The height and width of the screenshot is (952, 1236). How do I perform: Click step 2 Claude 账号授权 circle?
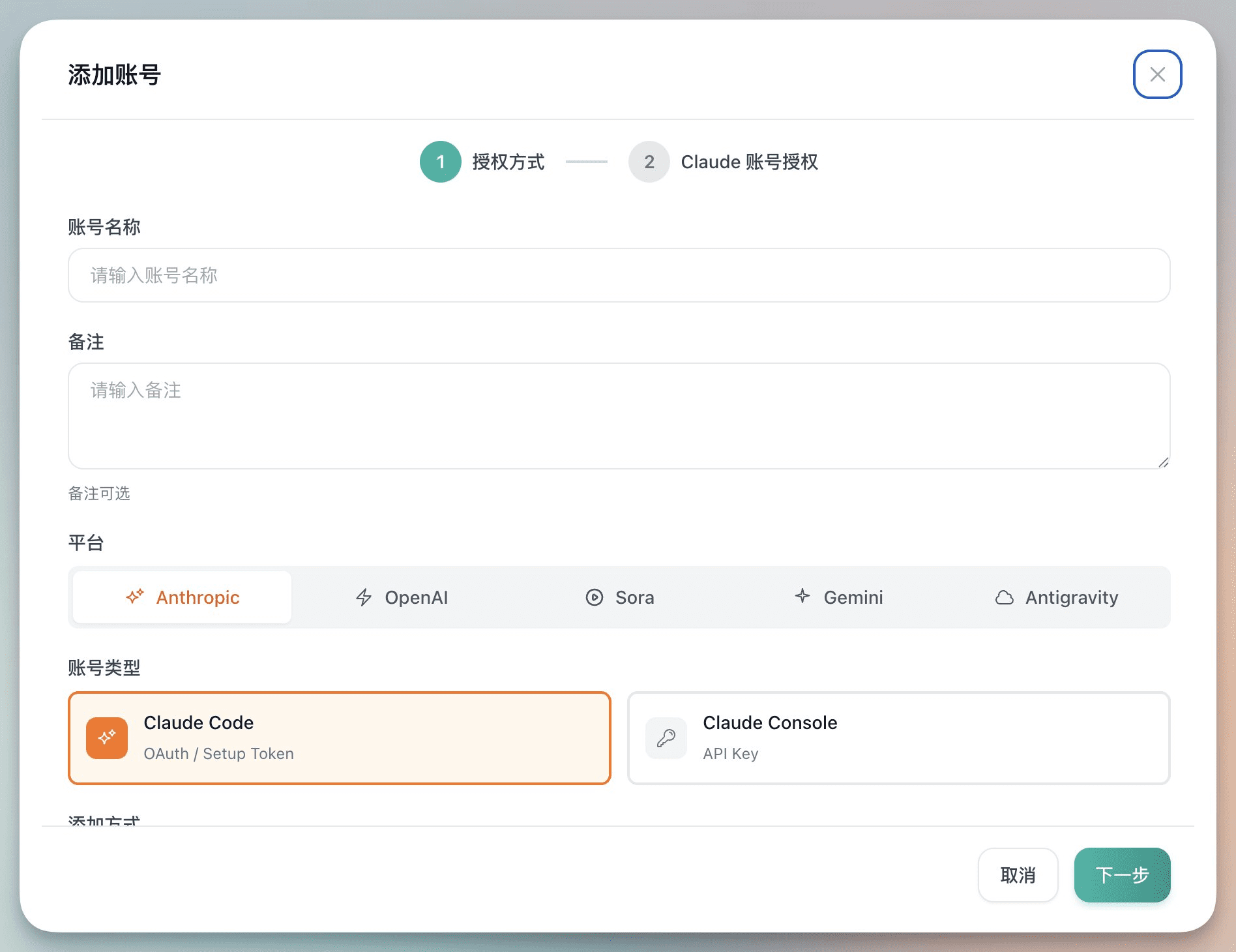649,162
